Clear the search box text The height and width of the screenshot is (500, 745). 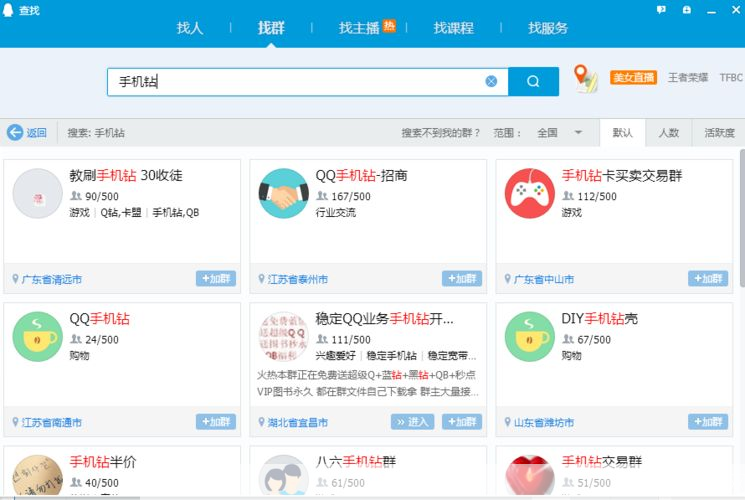491,82
